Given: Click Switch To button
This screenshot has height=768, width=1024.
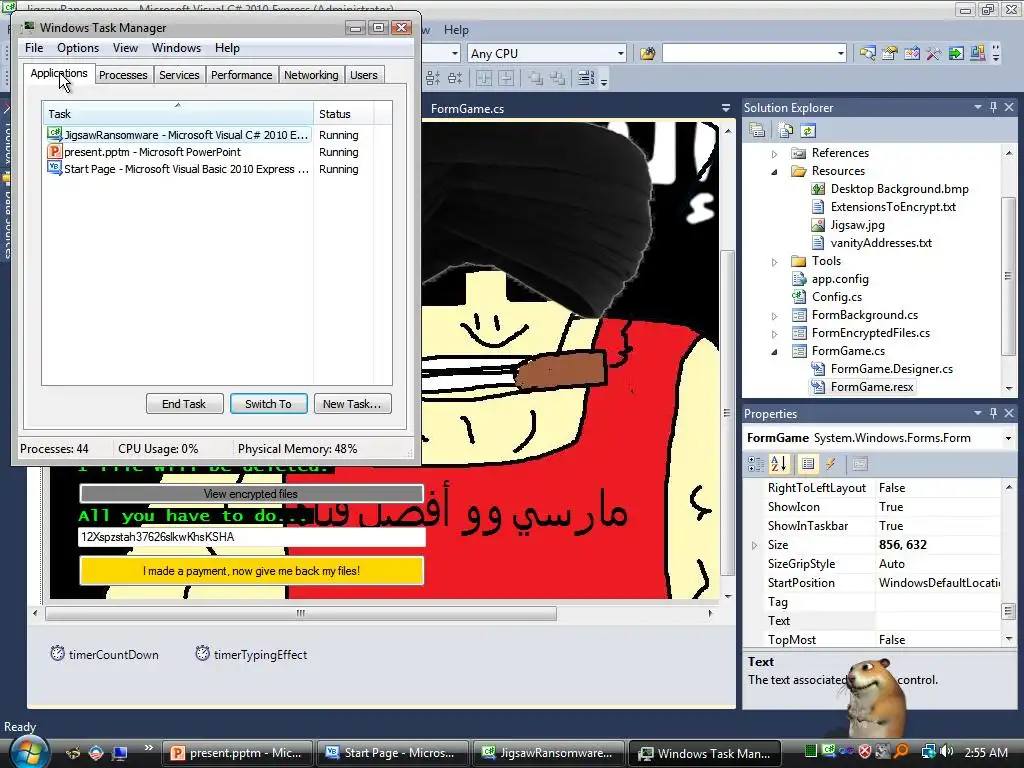Looking at the screenshot, I should 268,404.
